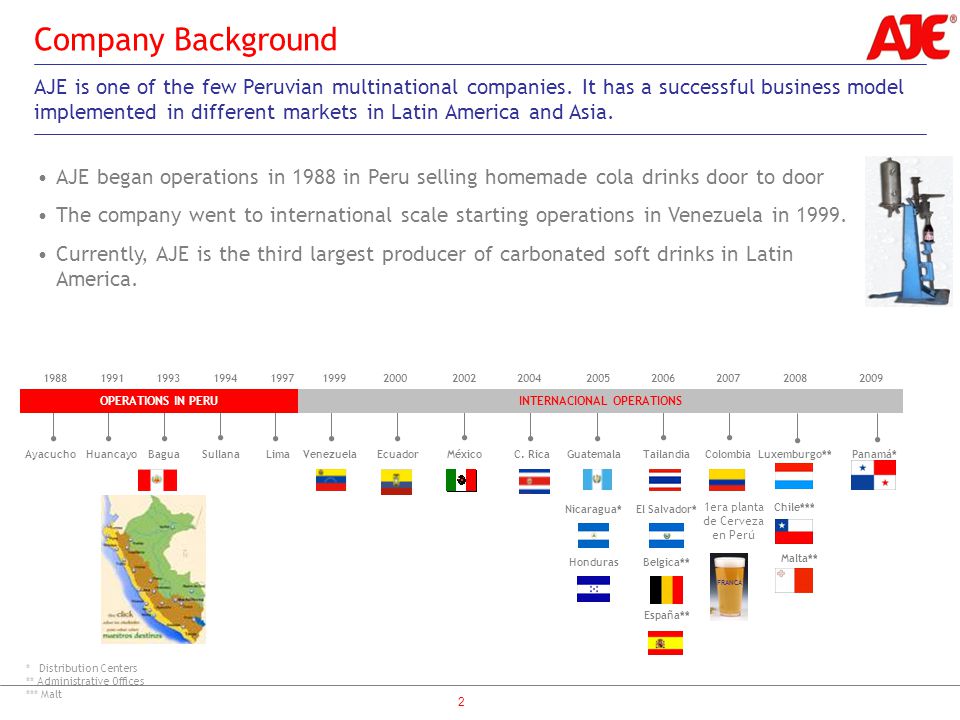Screen dimensions: 960x720
Task: Click the El Salvador flag
Action: [666, 536]
